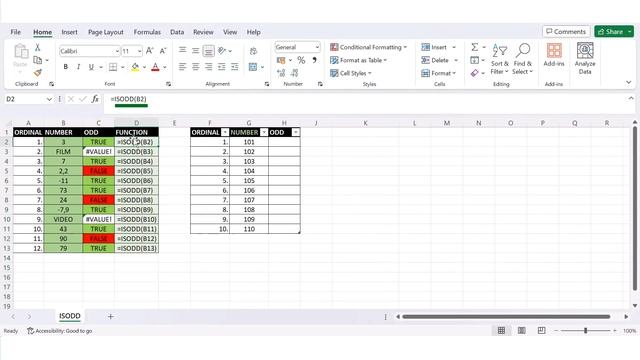The image size is (640, 360).
Task: Open the ORDINAL column filter dropdown
Action: click(225, 133)
